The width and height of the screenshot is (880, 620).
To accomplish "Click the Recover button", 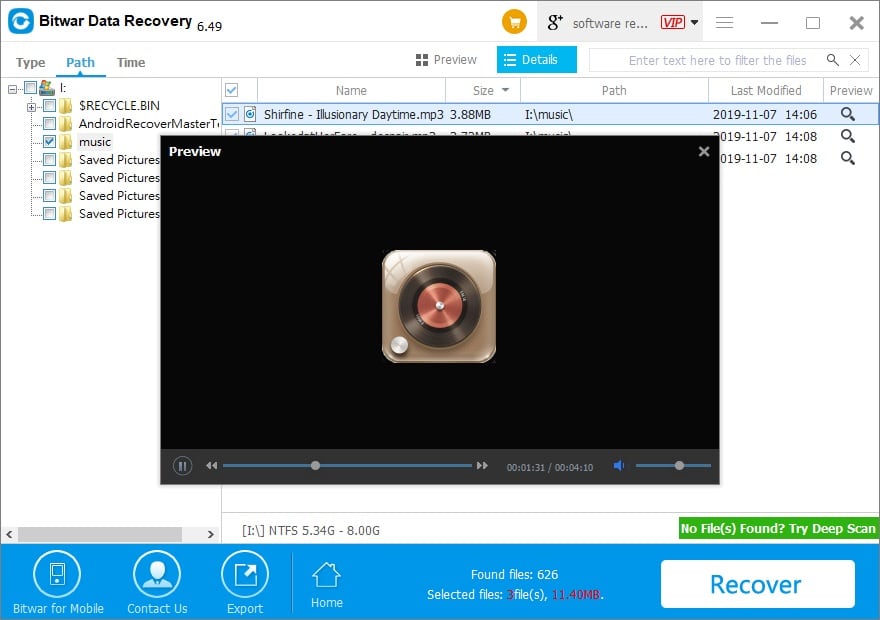I will coord(758,584).
